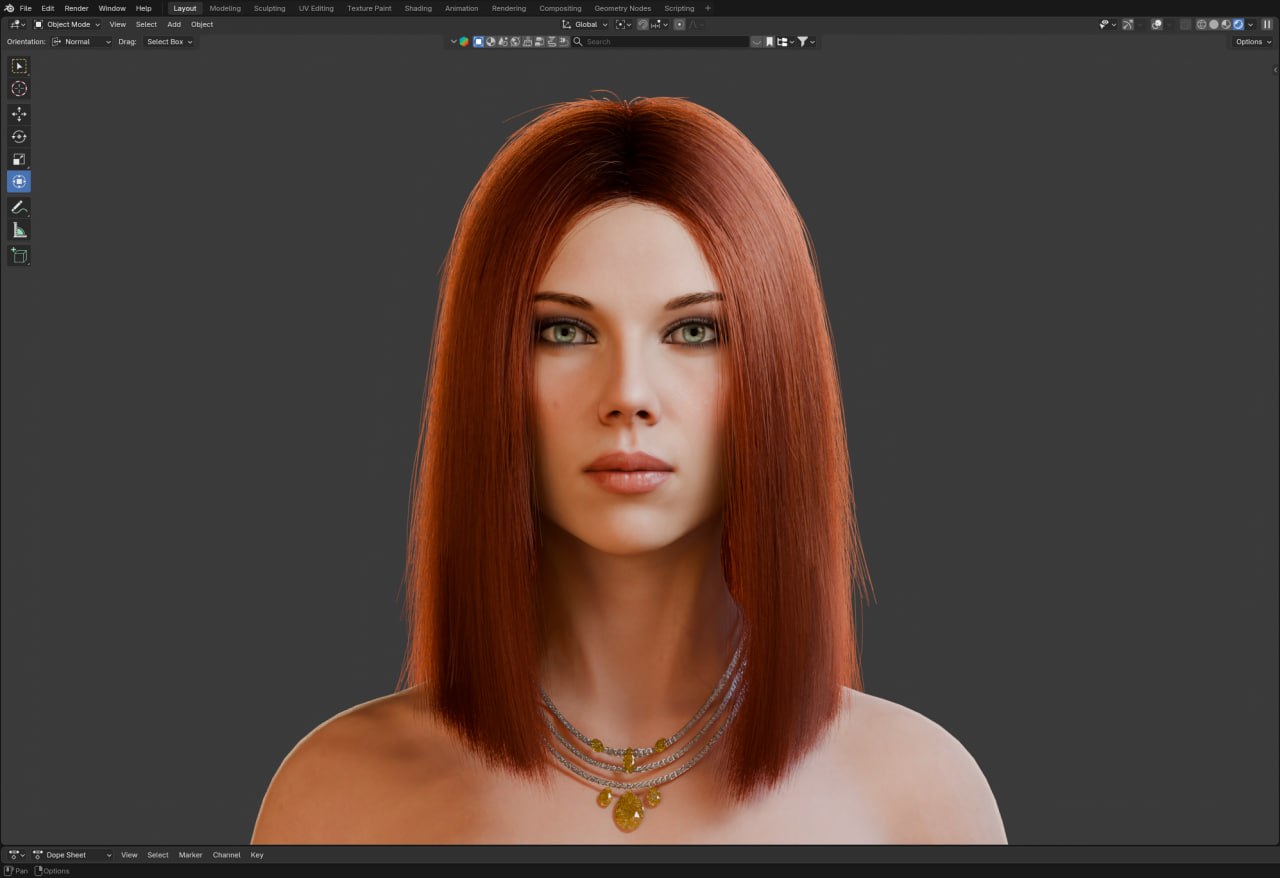Open the Dope Sheet View menu
The height and width of the screenshot is (878, 1280).
click(x=129, y=855)
